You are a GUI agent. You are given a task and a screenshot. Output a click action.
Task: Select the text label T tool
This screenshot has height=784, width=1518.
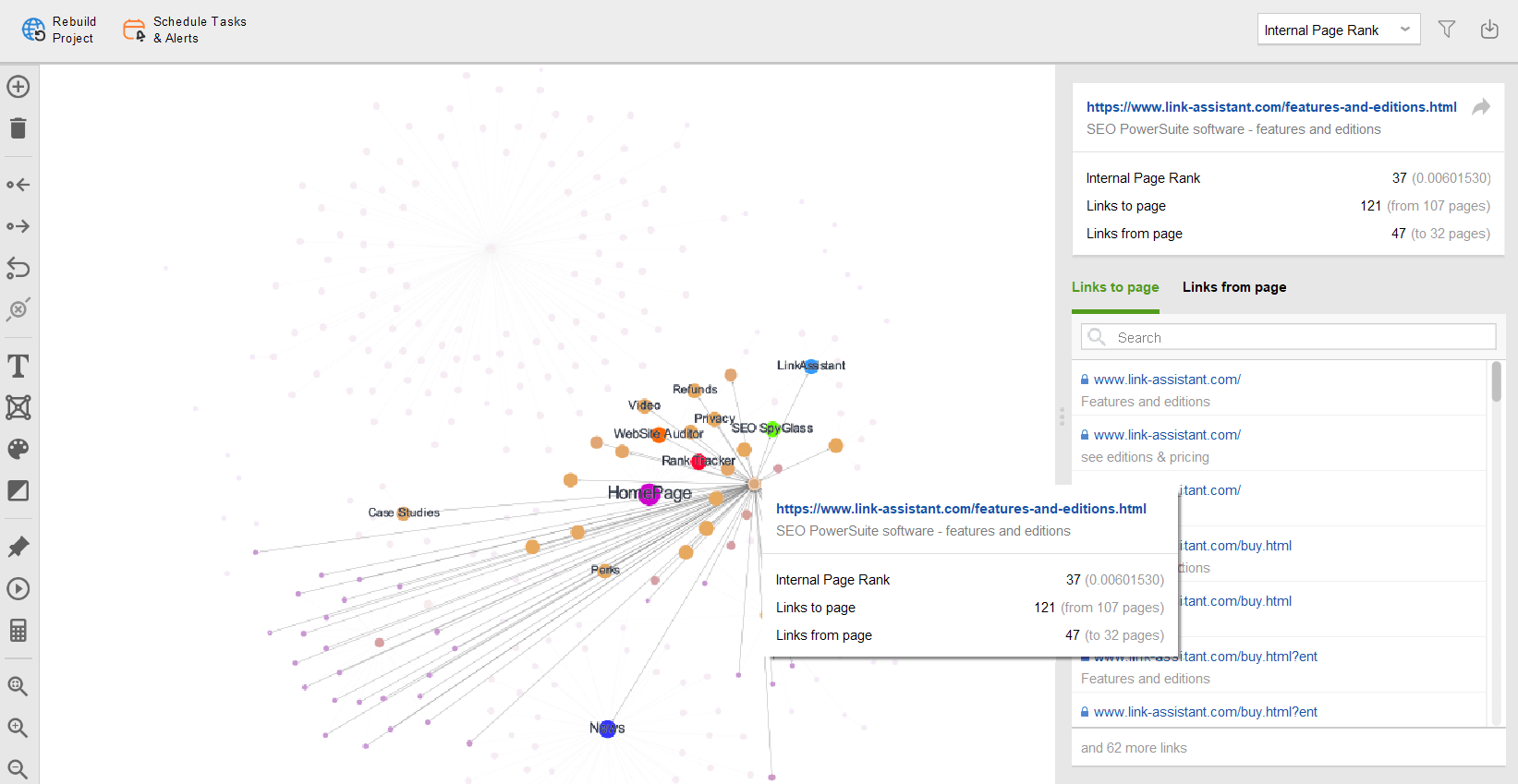(x=18, y=367)
